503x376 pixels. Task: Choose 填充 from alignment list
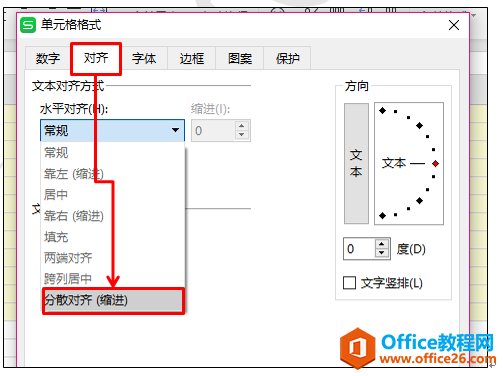pos(113,237)
